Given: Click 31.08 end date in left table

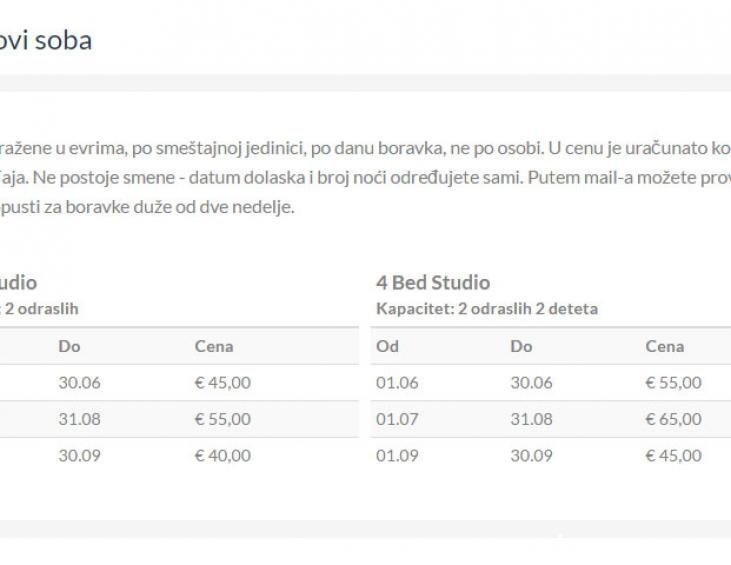Looking at the screenshot, I should tap(80, 419).
